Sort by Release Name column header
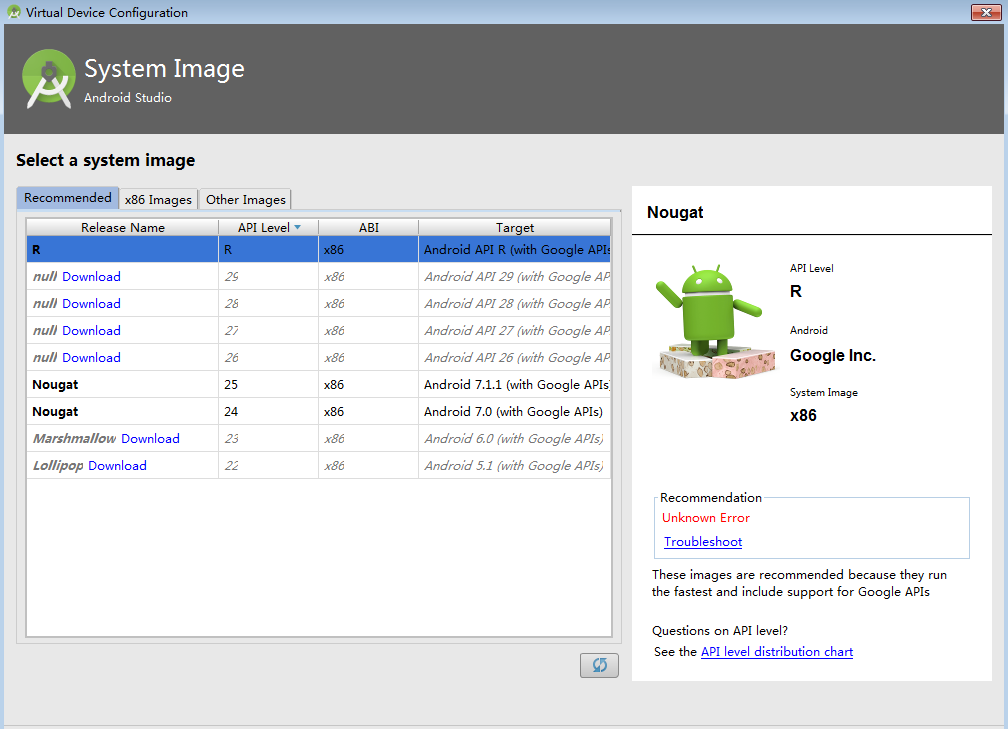The height and width of the screenshot is (729, 1008). click(x=123, y=228)
